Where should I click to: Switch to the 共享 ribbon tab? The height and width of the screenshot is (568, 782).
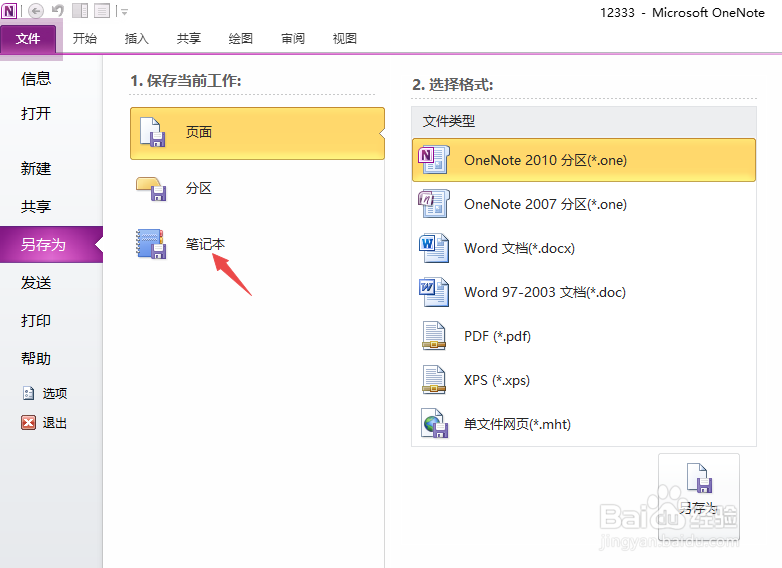pos(189,38)
